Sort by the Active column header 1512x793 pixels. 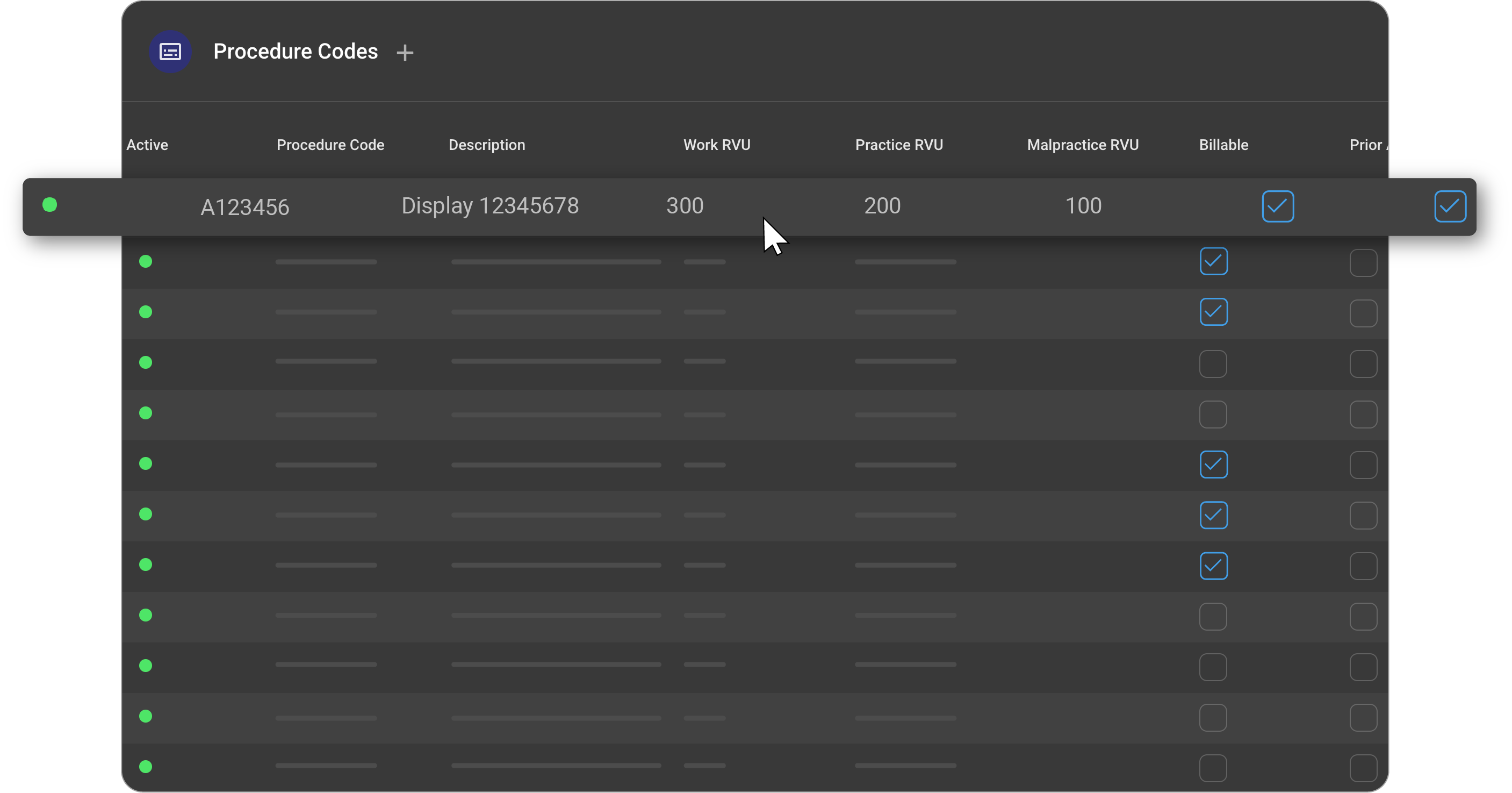pos(147,145)
